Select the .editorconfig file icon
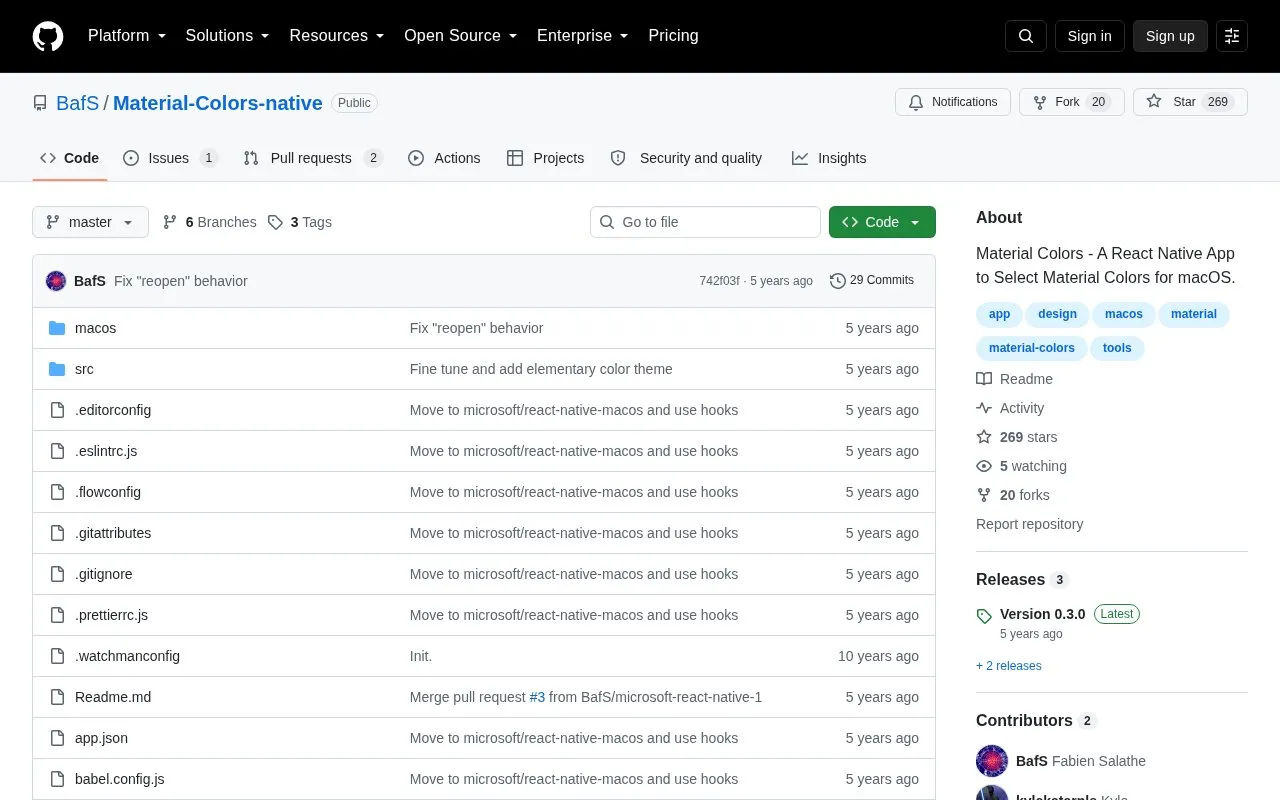 point(57,410)
